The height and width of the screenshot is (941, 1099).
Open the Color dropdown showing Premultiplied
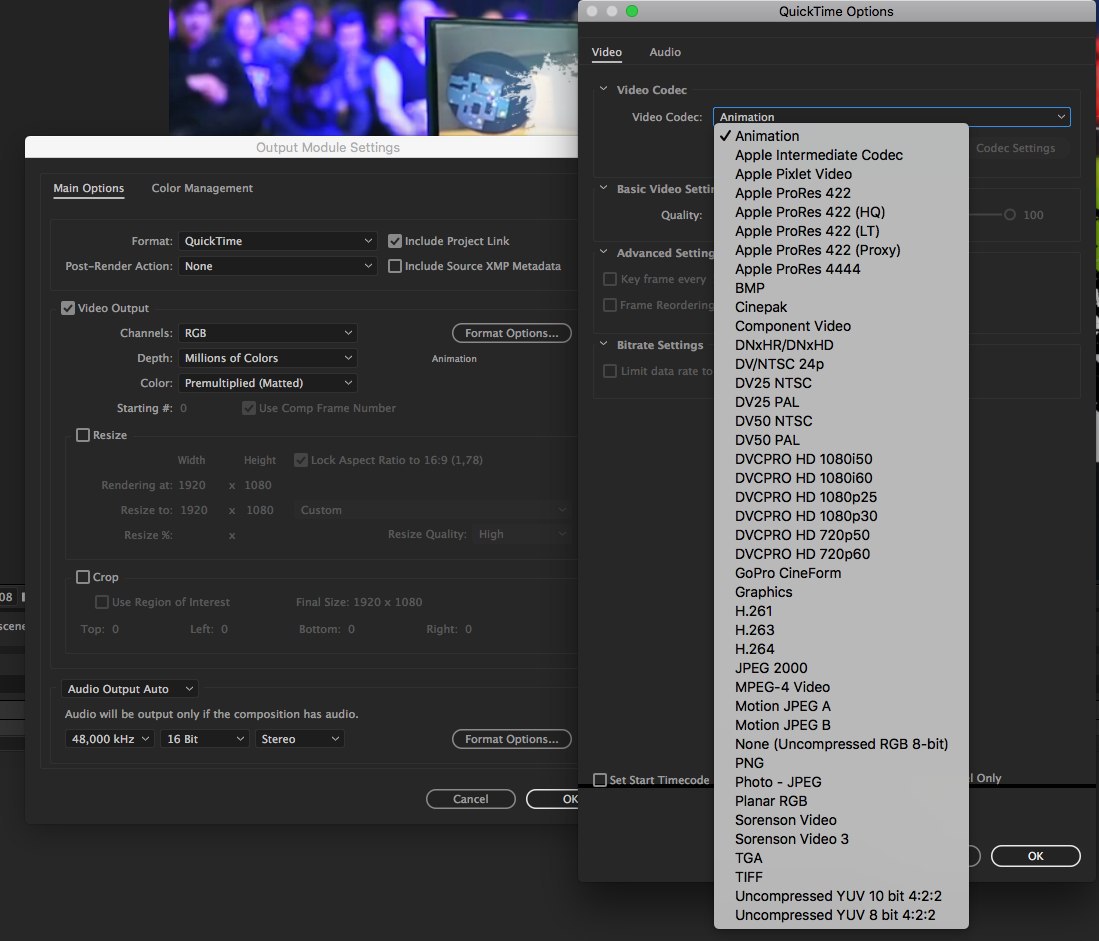click(268, 383)
